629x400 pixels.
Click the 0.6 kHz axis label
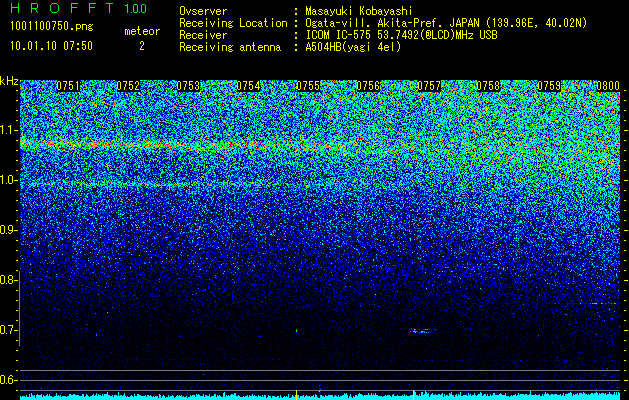coord(9,380)
